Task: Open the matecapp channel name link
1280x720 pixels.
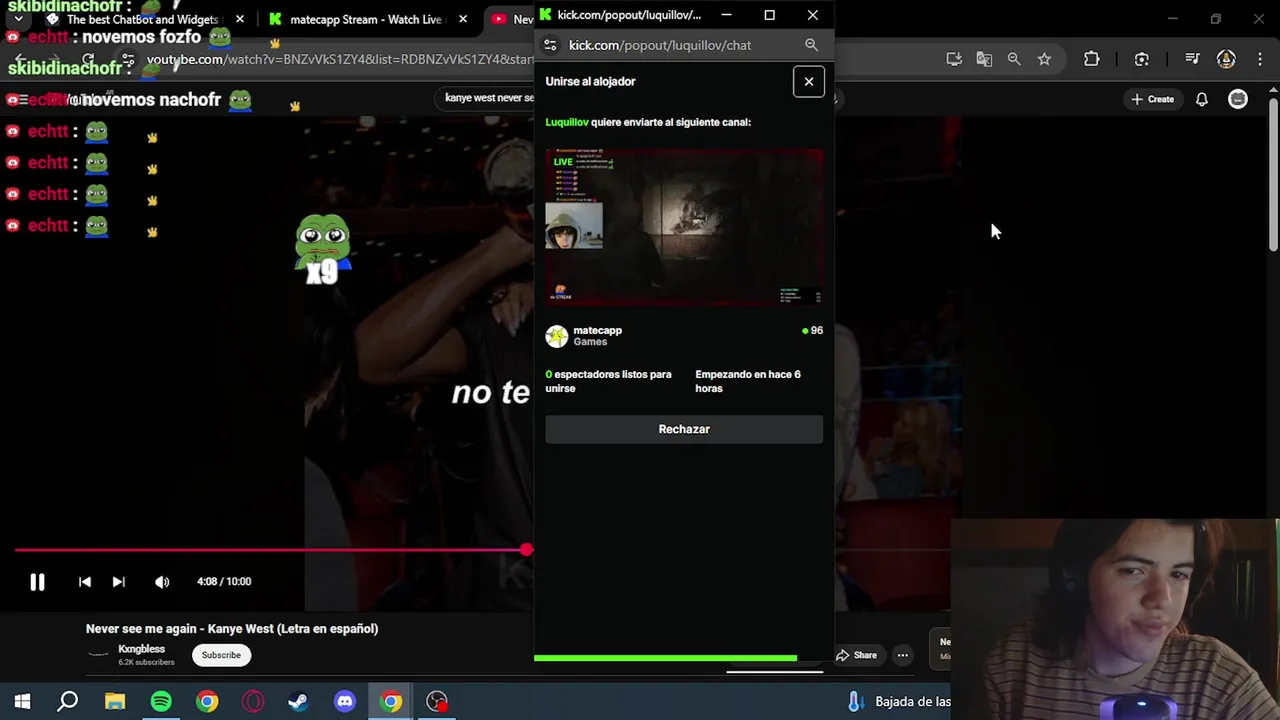Action: tap(597, 330)
